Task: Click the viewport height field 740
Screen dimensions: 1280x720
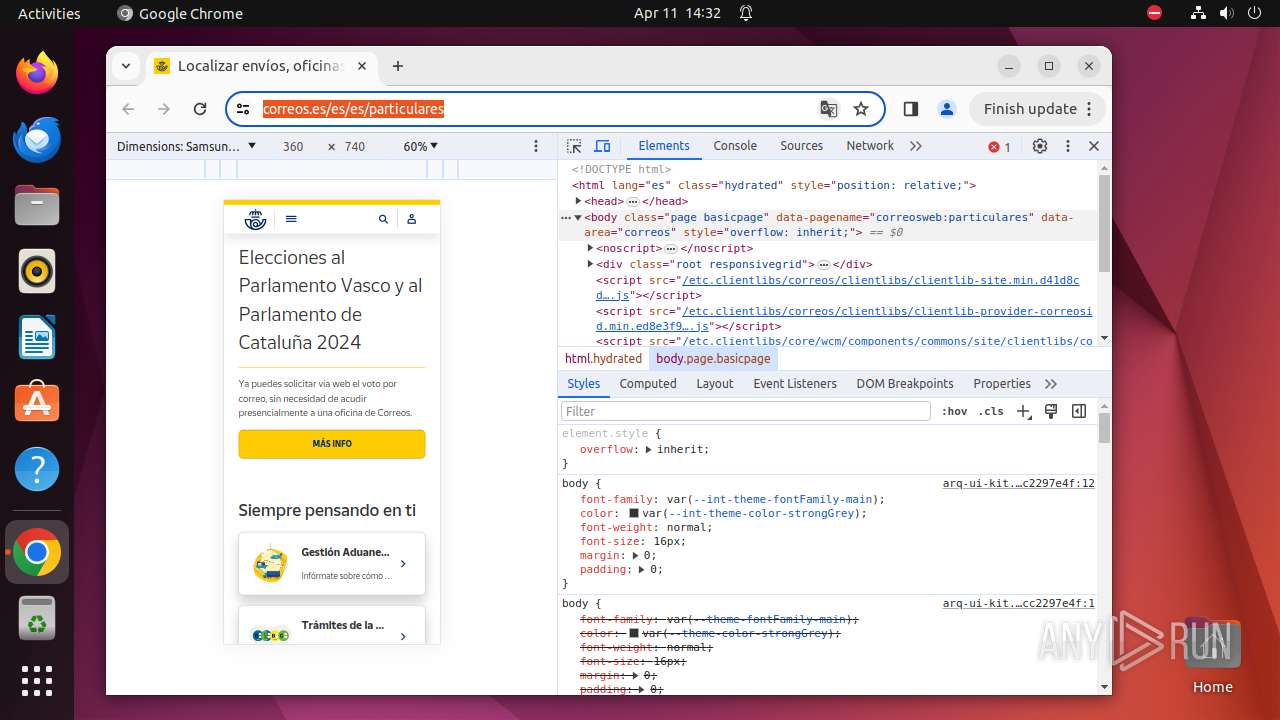Action: tap(355, 146)
